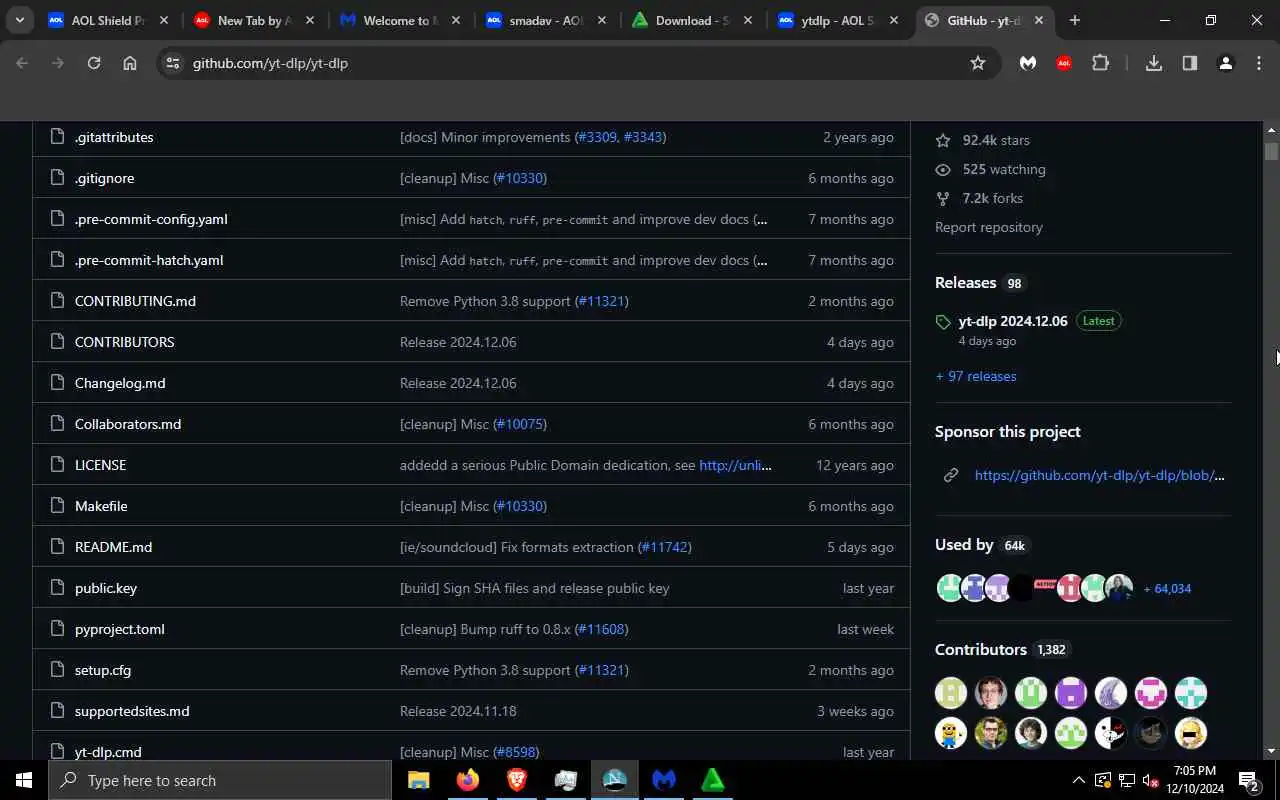The width and height of the screenshot is (1280, 800).
Task: Click the Reload page icon
Action: [x=94, y=63]
